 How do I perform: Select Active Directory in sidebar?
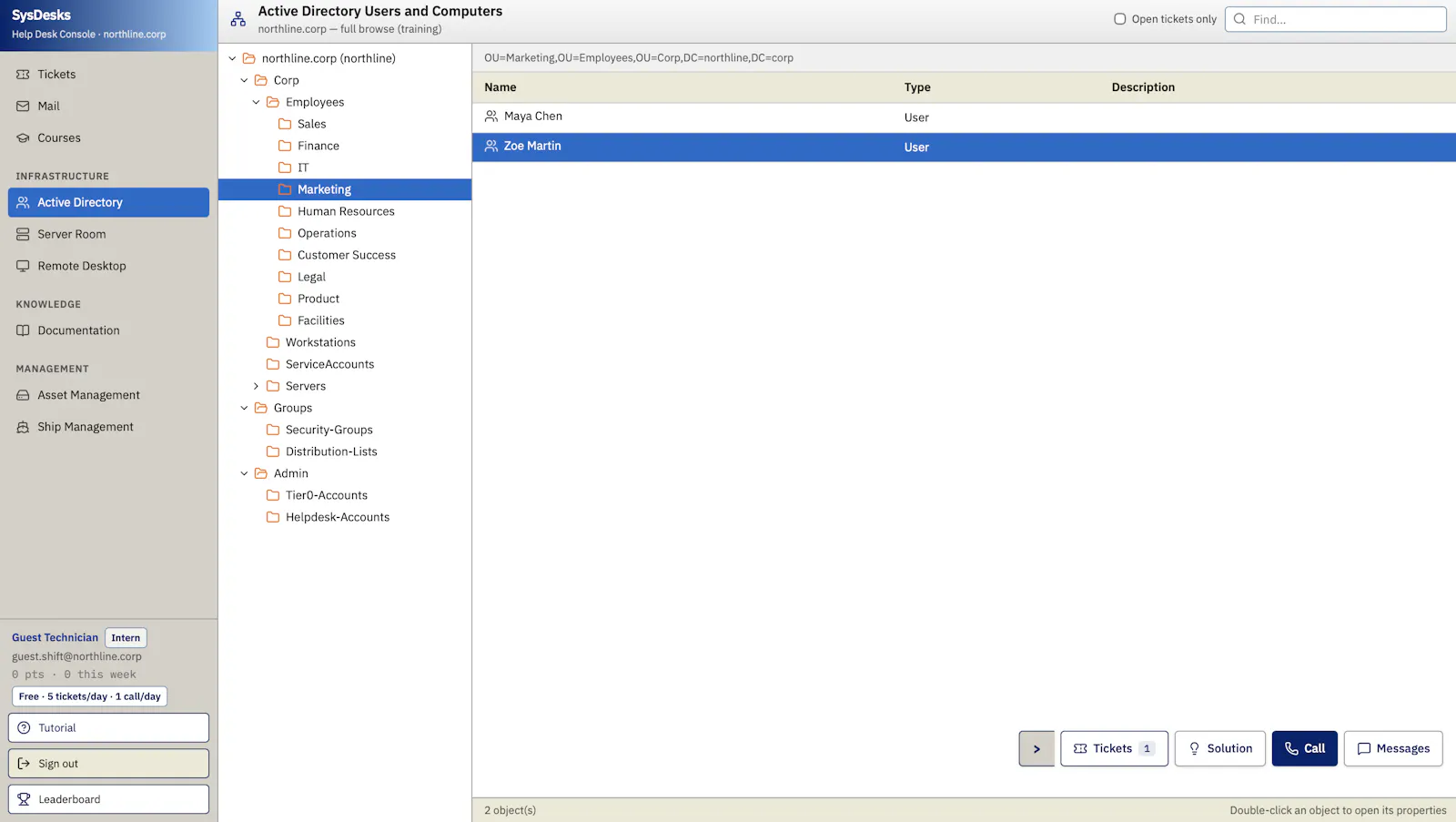coord(108,202)
